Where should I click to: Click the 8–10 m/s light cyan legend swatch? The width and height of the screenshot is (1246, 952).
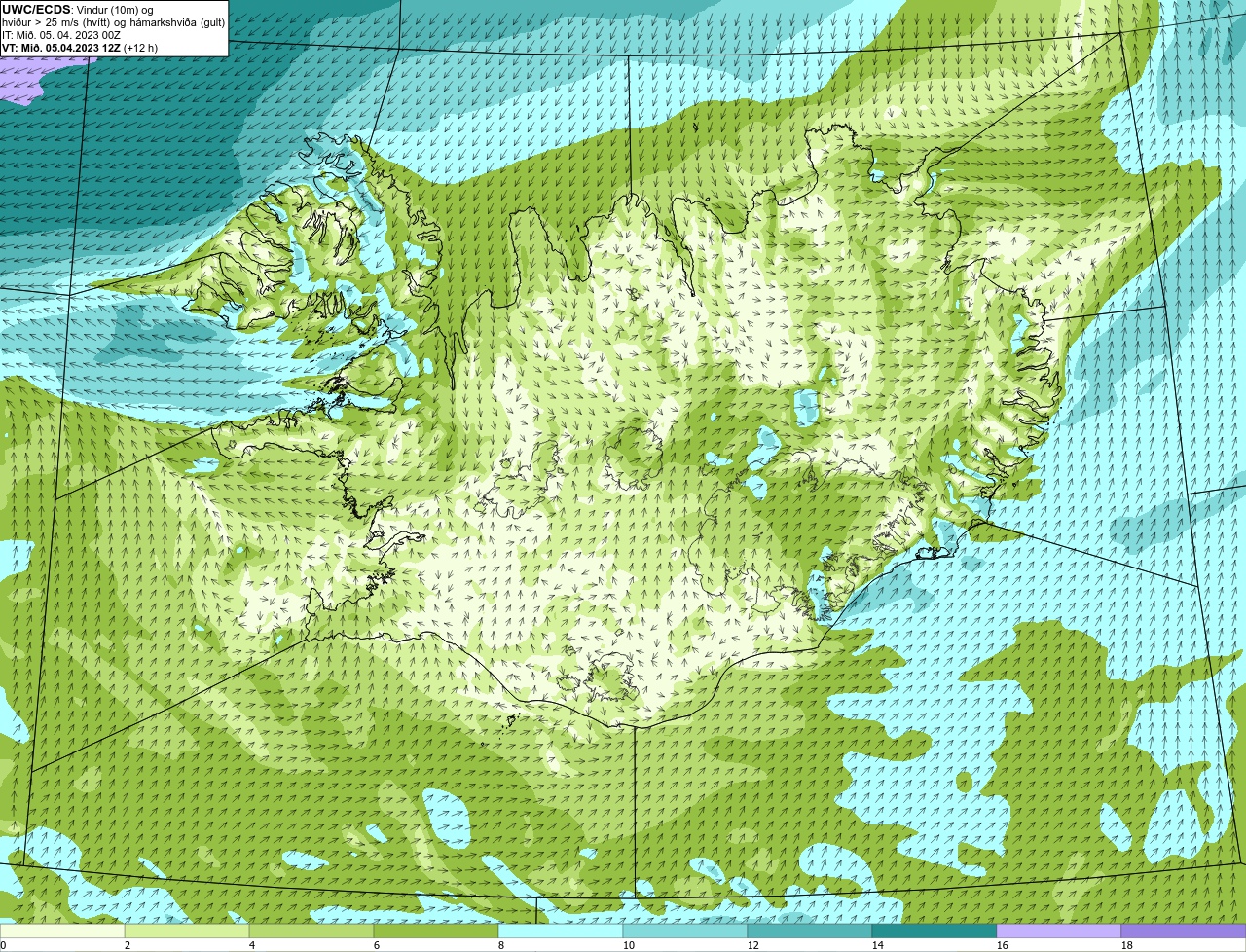[x=562, y=932]
